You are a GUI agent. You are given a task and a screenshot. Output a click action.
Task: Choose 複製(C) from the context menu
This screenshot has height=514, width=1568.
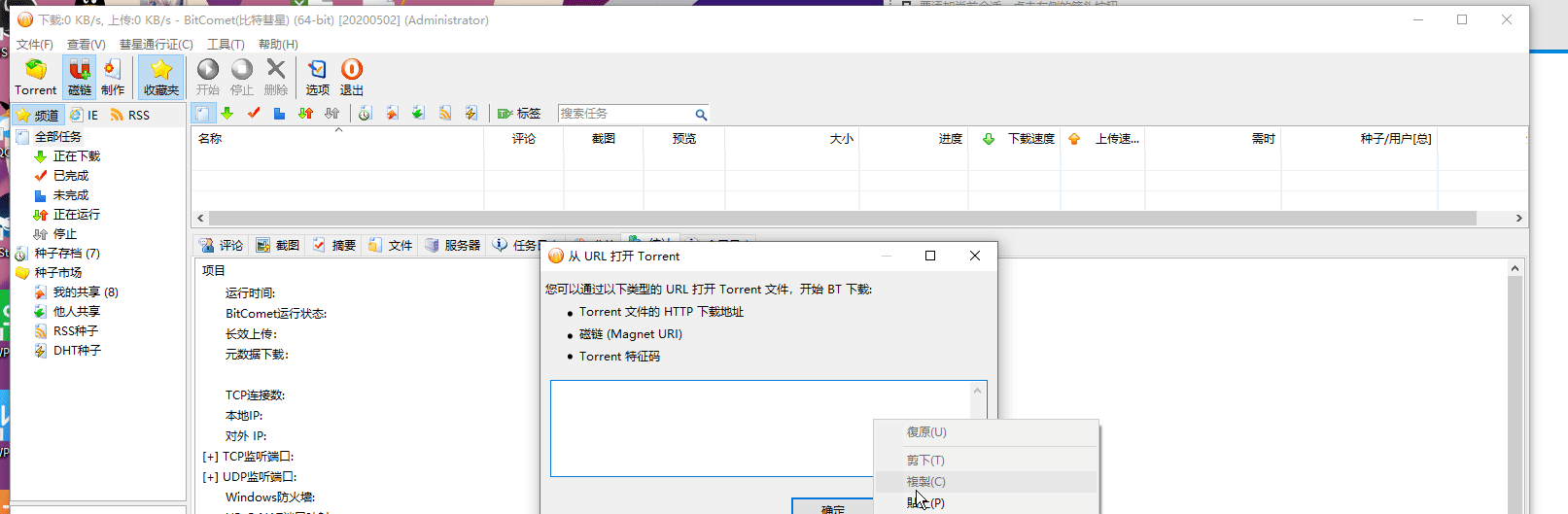pyautogui.click(x=986, y=482)
